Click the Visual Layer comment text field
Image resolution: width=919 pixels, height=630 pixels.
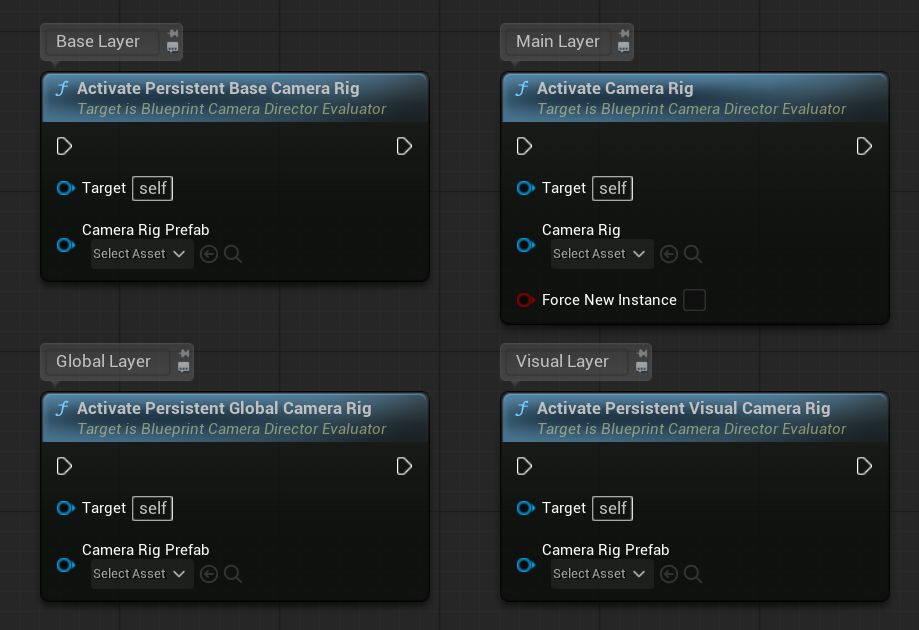coord(563,362)
